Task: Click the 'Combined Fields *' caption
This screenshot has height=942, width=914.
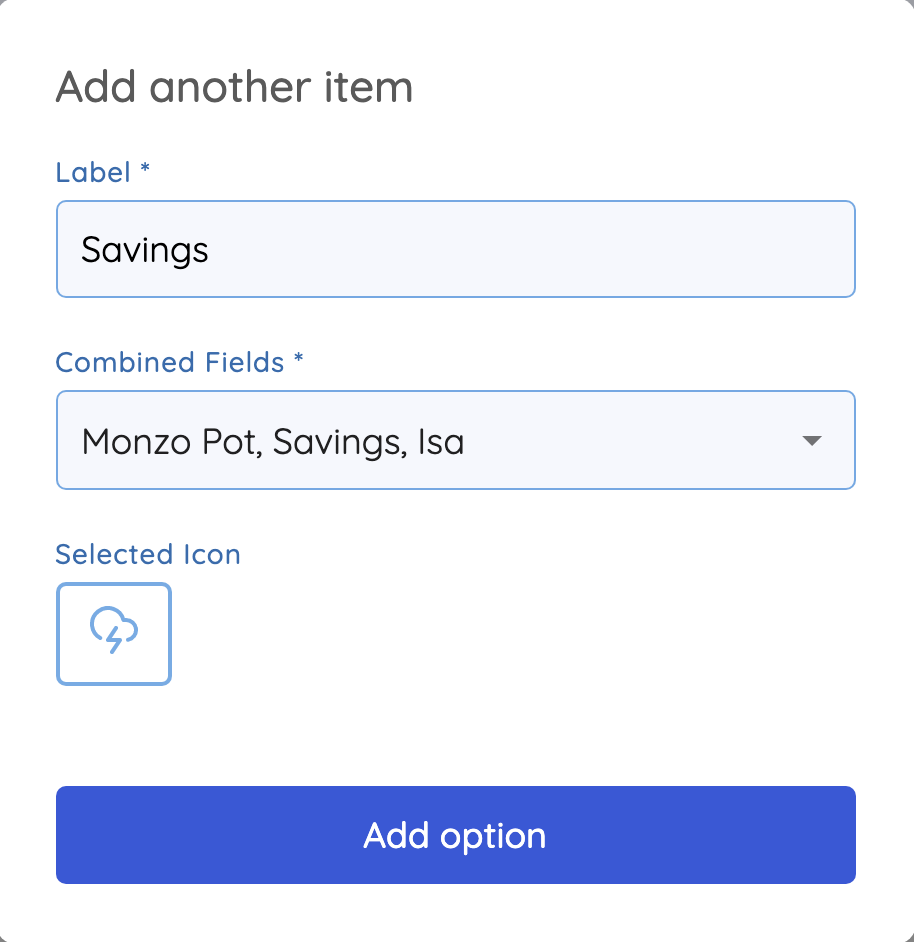Action: click(180, 362)
